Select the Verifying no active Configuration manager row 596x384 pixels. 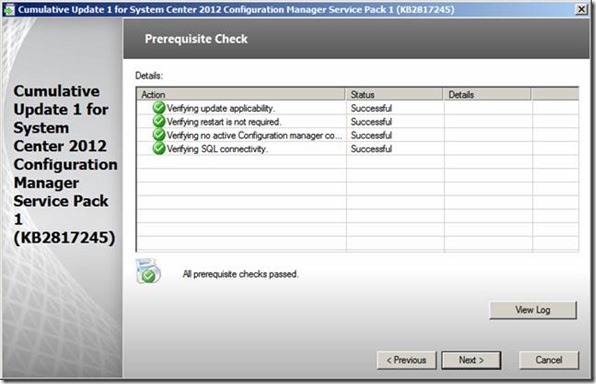pyautogui.click(x=357, y=135)
